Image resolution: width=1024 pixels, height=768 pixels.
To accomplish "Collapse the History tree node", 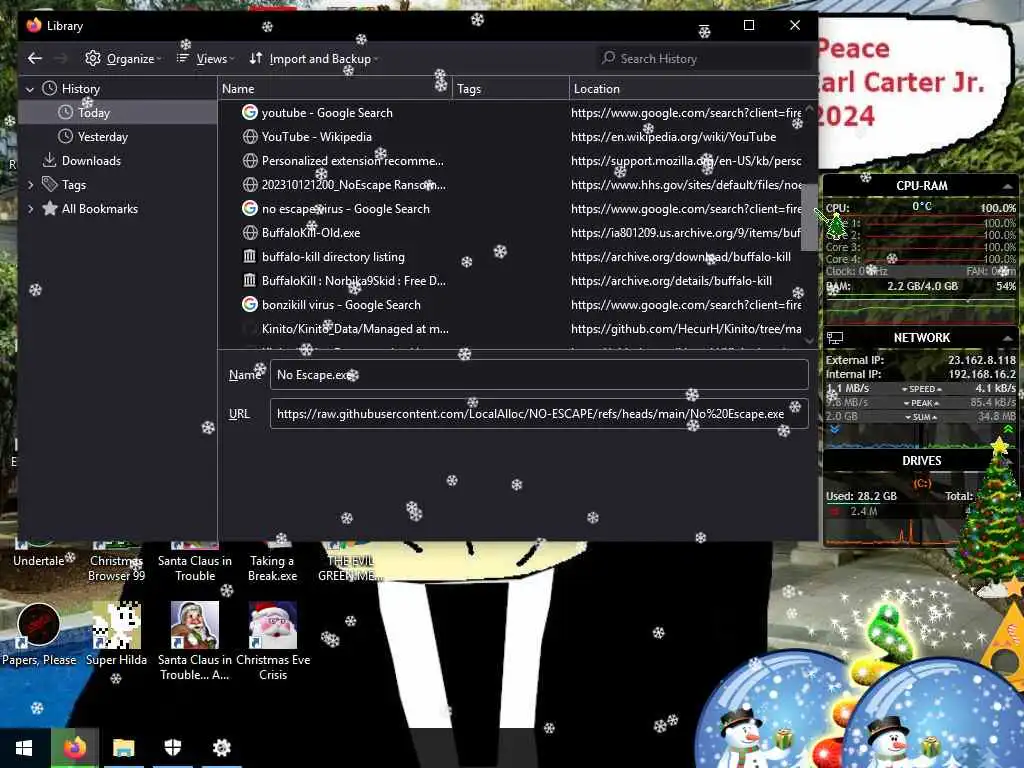I will click(29, 89).
